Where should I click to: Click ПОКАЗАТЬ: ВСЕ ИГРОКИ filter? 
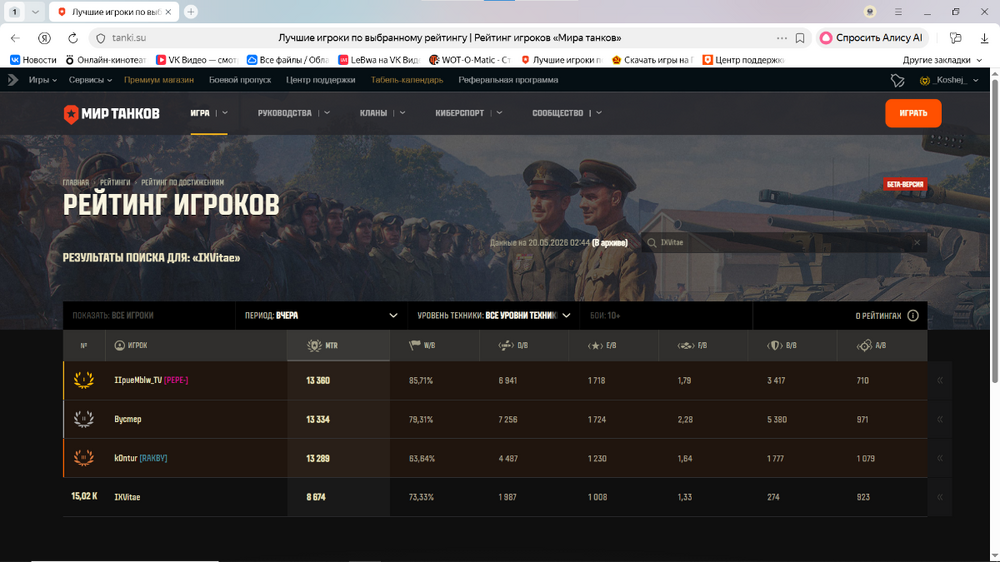[x=149, y=315]
